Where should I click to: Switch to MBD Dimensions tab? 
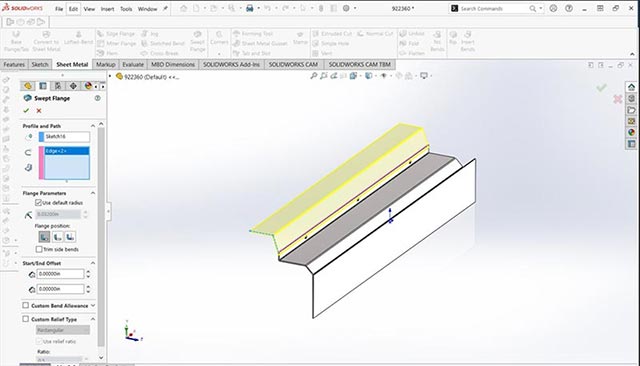click(173, 64)
